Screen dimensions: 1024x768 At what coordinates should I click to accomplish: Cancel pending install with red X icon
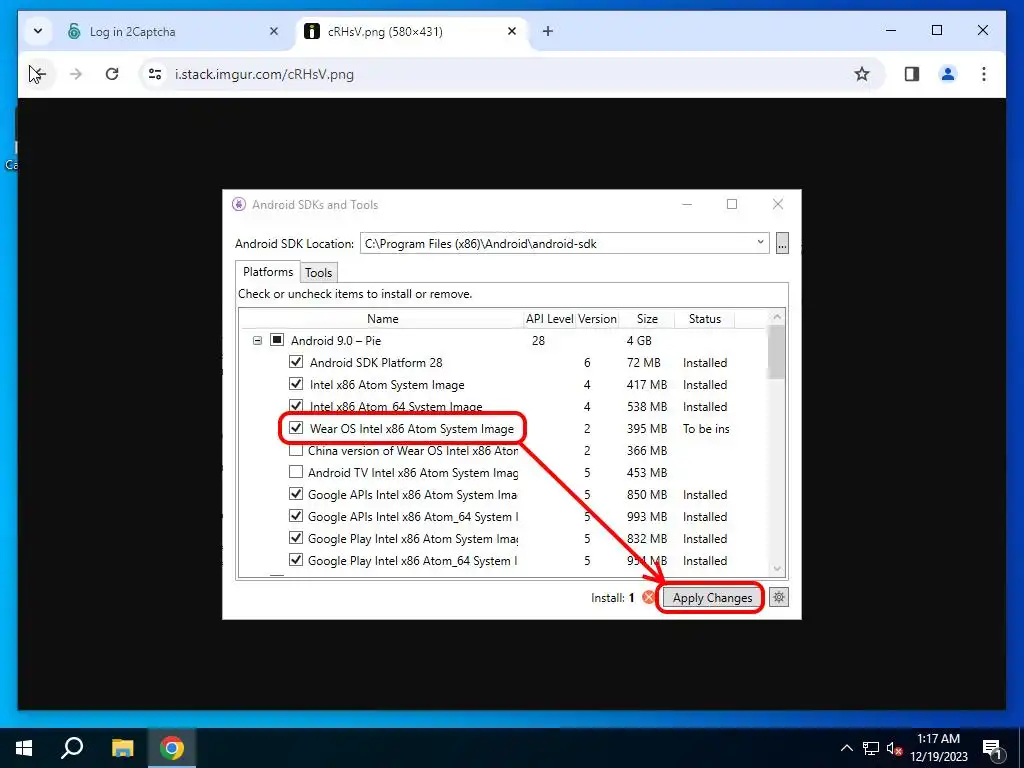coord(648,598)
